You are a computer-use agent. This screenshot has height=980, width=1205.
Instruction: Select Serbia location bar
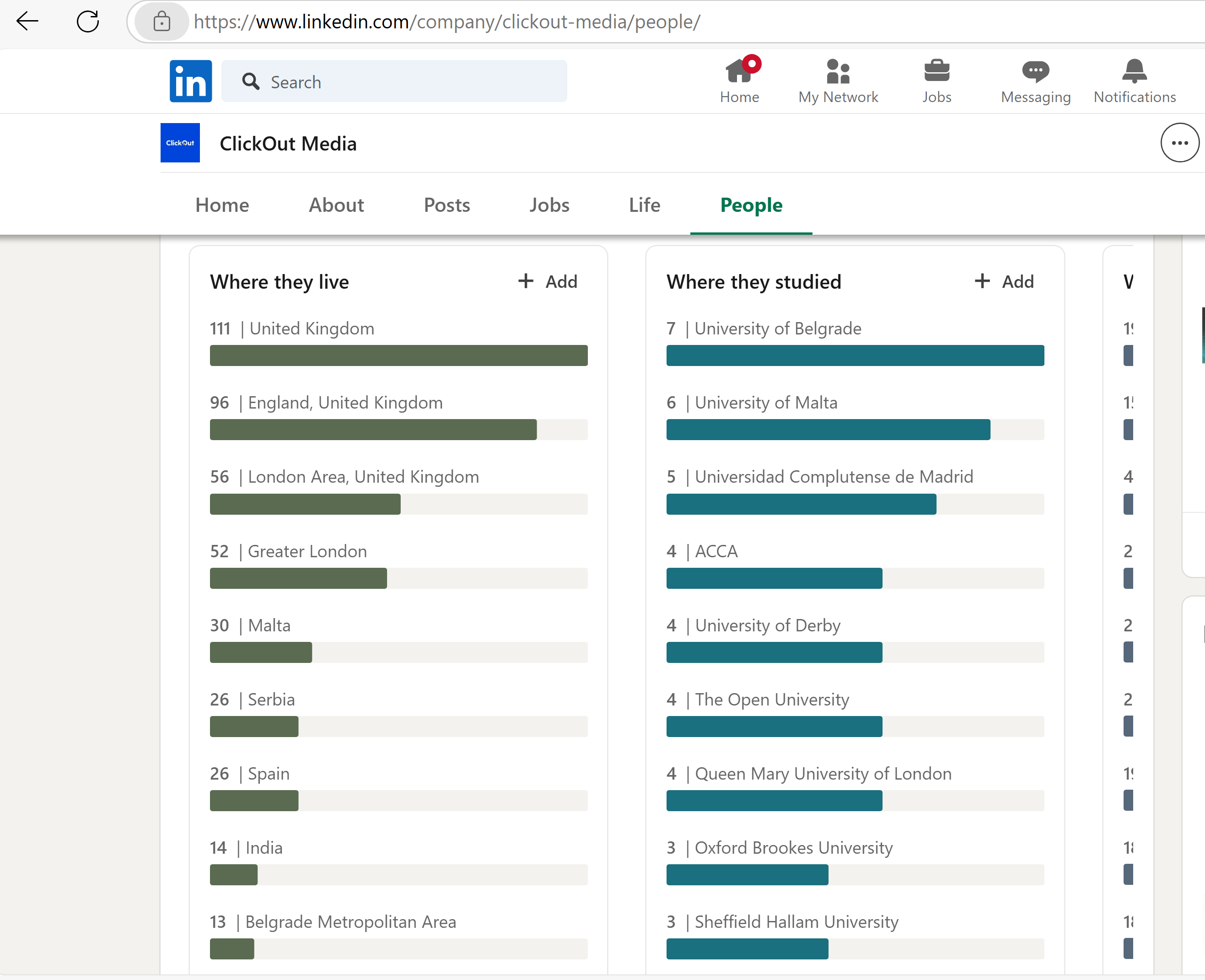pyautogui.click(x=398, y=727)
